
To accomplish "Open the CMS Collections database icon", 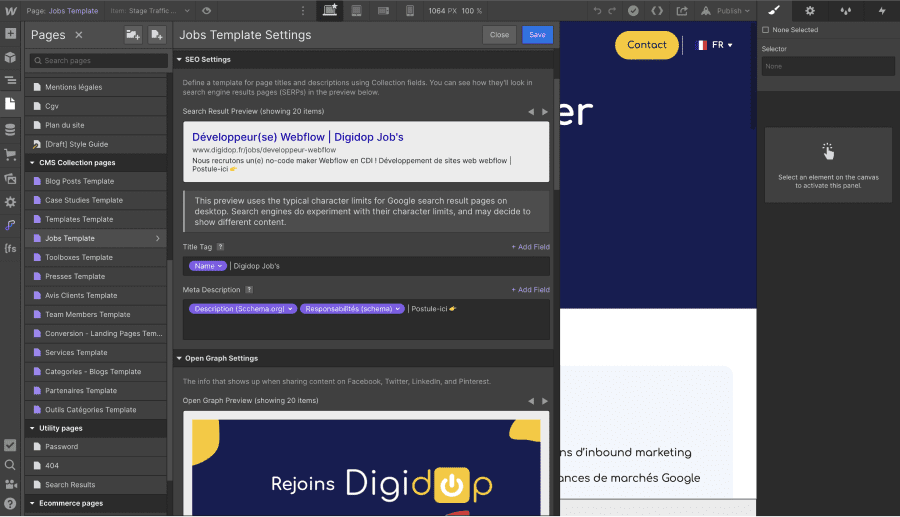I will [10, 130].
